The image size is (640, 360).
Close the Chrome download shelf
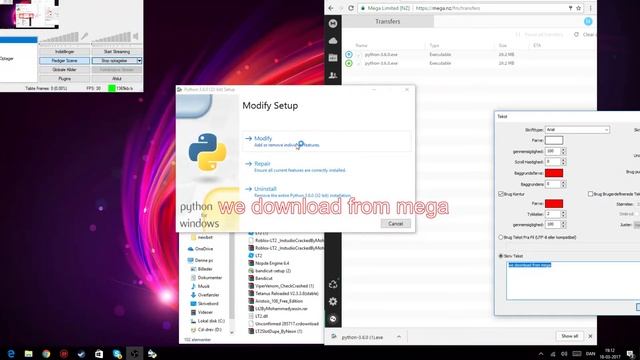(590, 336)
